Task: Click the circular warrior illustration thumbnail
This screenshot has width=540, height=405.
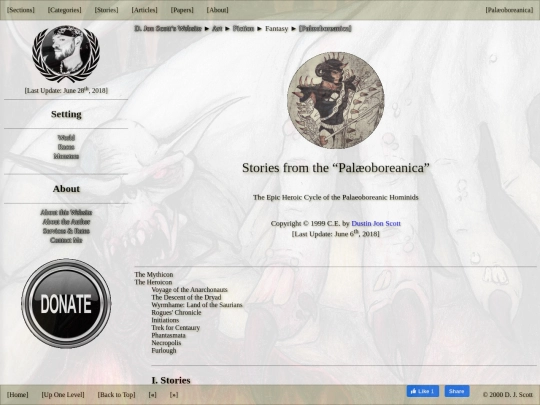Action: coord(336,100)
